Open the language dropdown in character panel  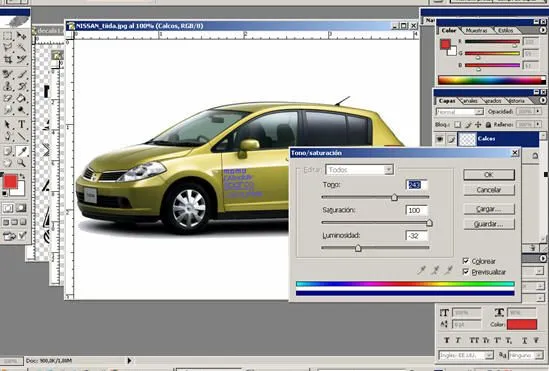(x=466, y=355)
